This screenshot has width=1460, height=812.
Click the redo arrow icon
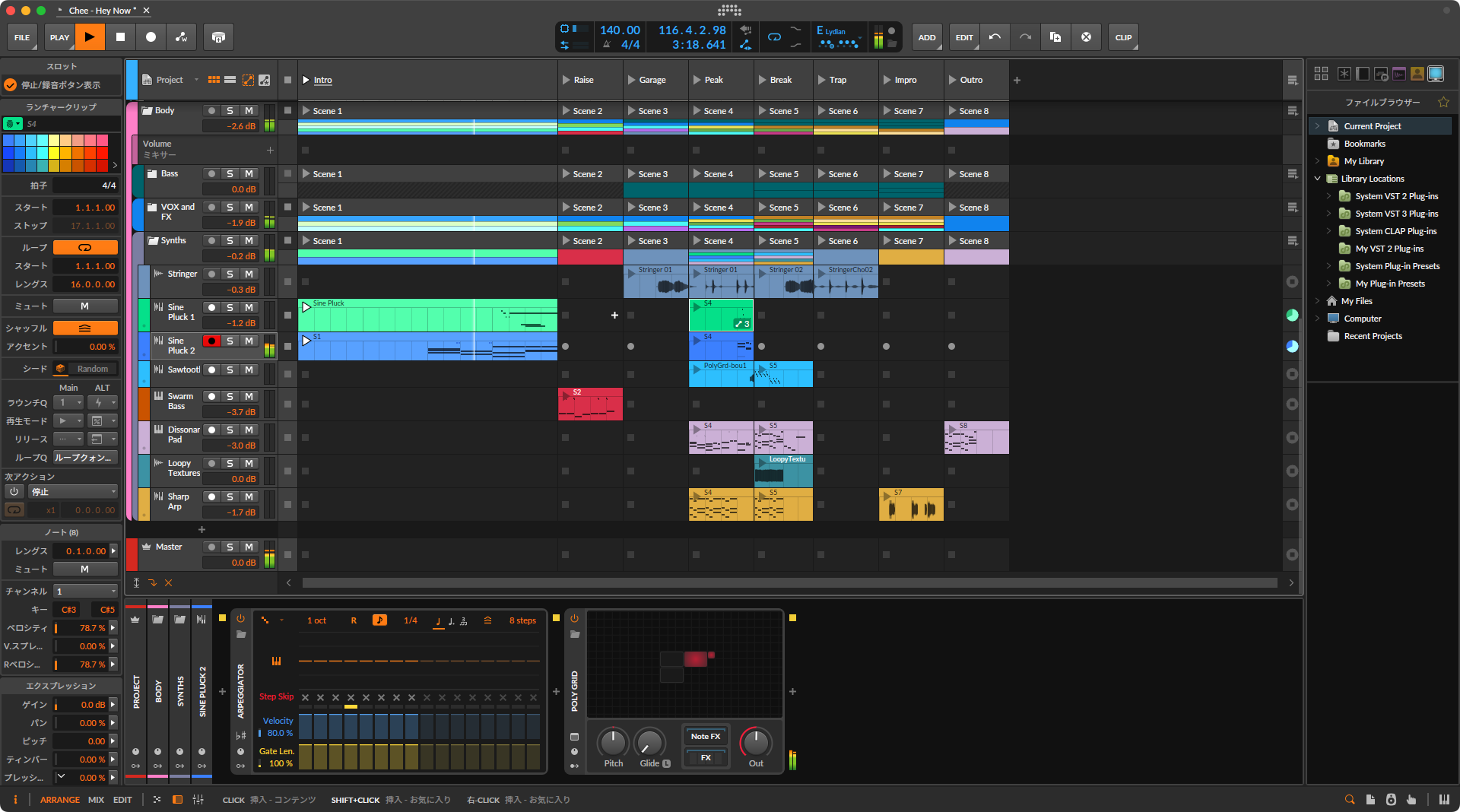pyautogui.click(x=1025, y=36)
